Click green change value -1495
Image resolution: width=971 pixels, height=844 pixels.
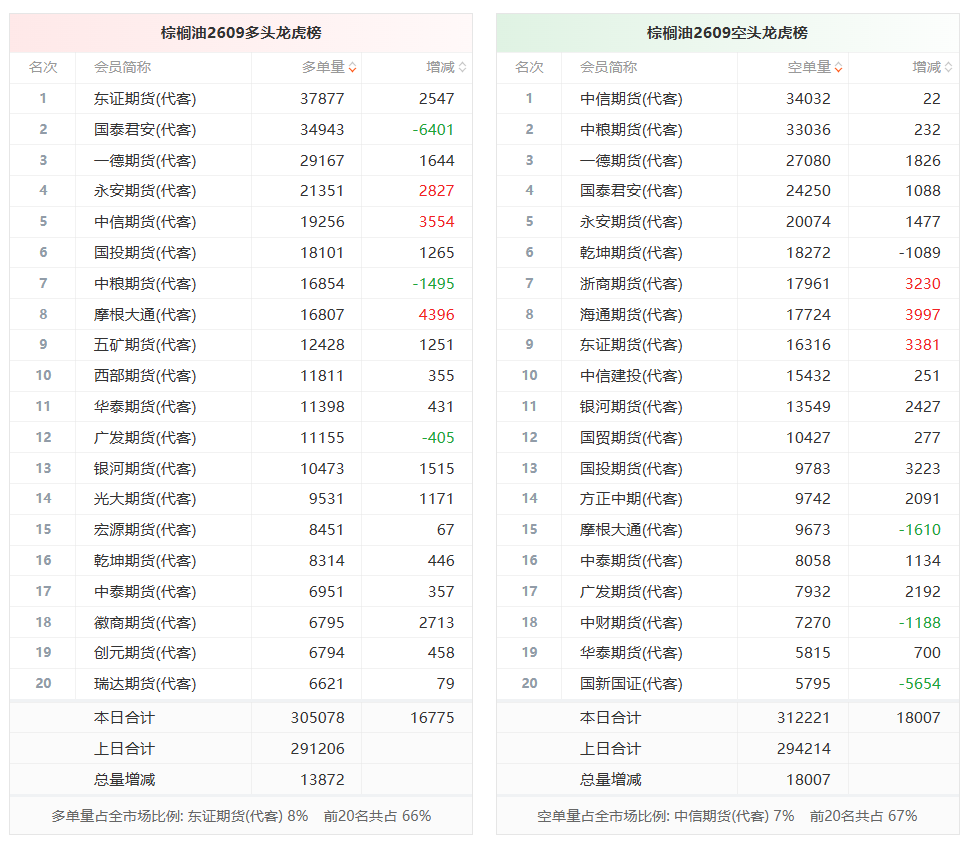[x=433, y=284]
